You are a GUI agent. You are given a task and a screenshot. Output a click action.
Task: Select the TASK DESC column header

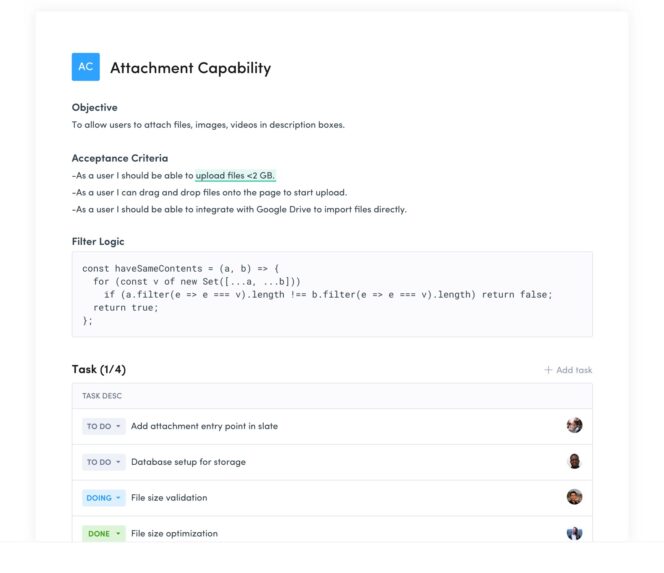coord(102,396)
